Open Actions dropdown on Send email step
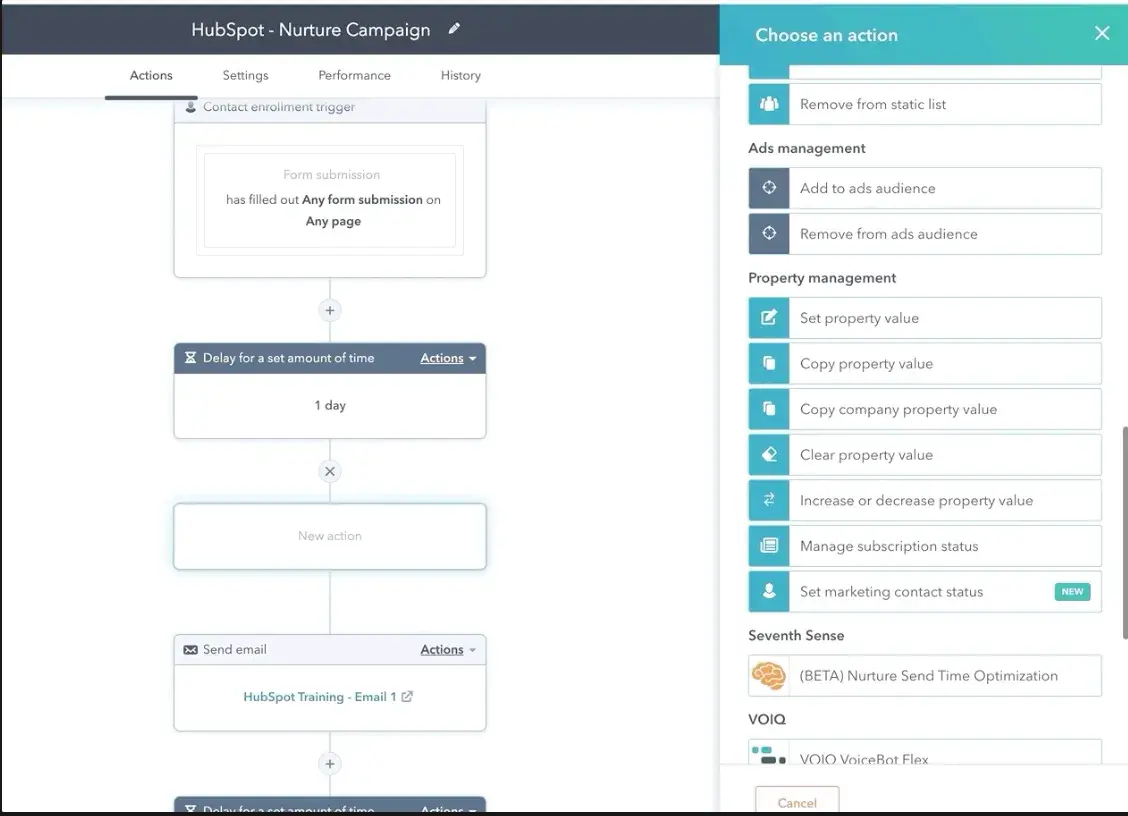This screenshot has height=816, width=1128. [x=447, y=650]
